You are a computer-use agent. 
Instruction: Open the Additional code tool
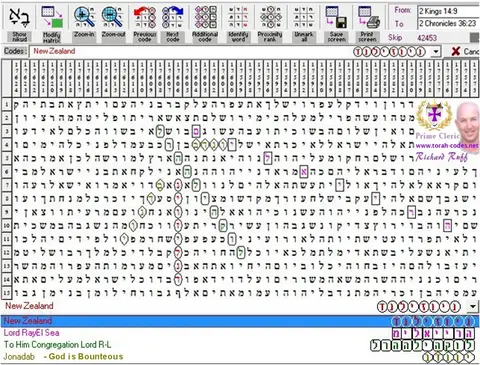point(205,22)
